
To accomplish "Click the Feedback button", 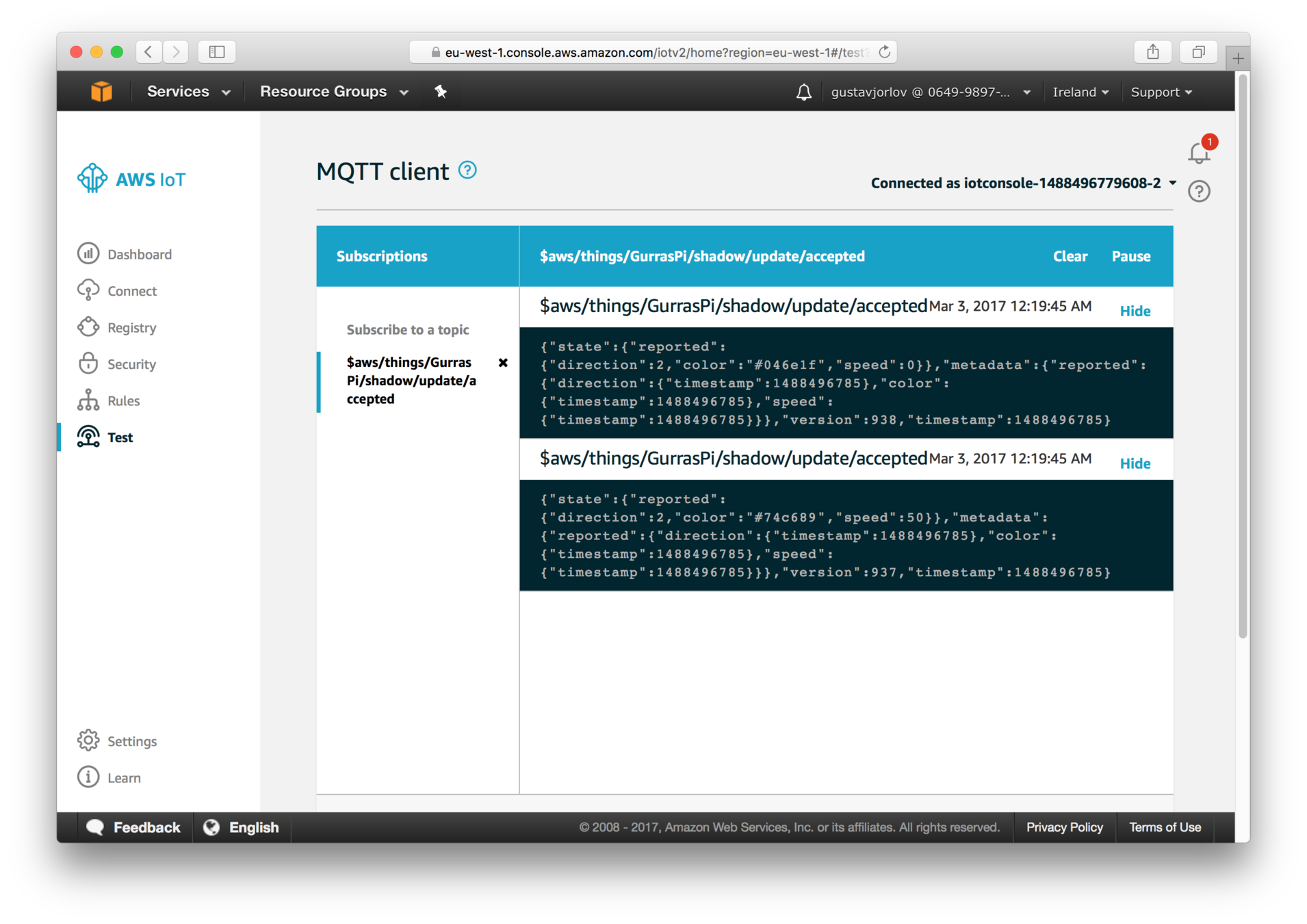I will (x=134, y=827).
